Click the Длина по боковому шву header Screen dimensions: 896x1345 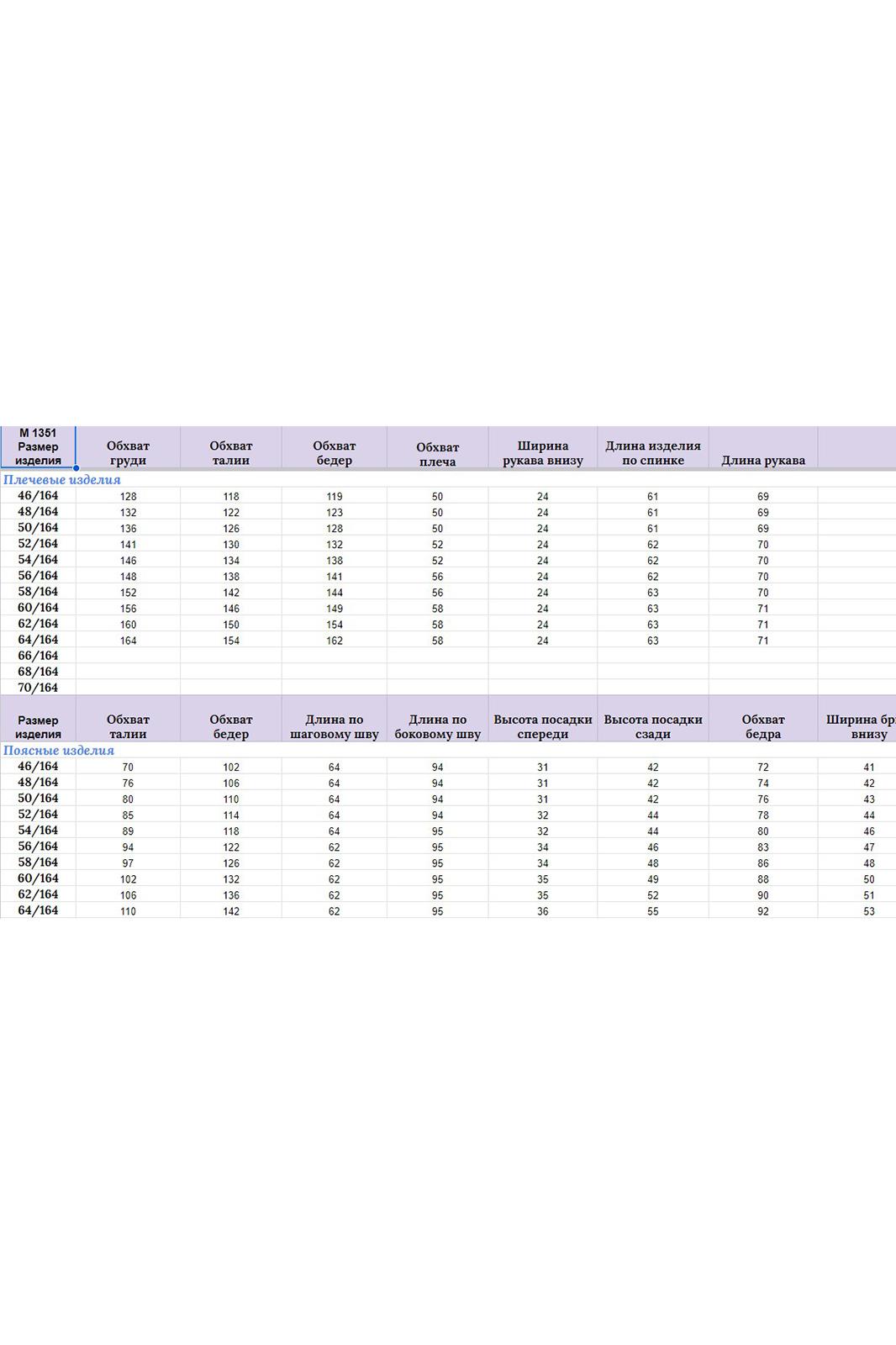(x=437, y=726)
